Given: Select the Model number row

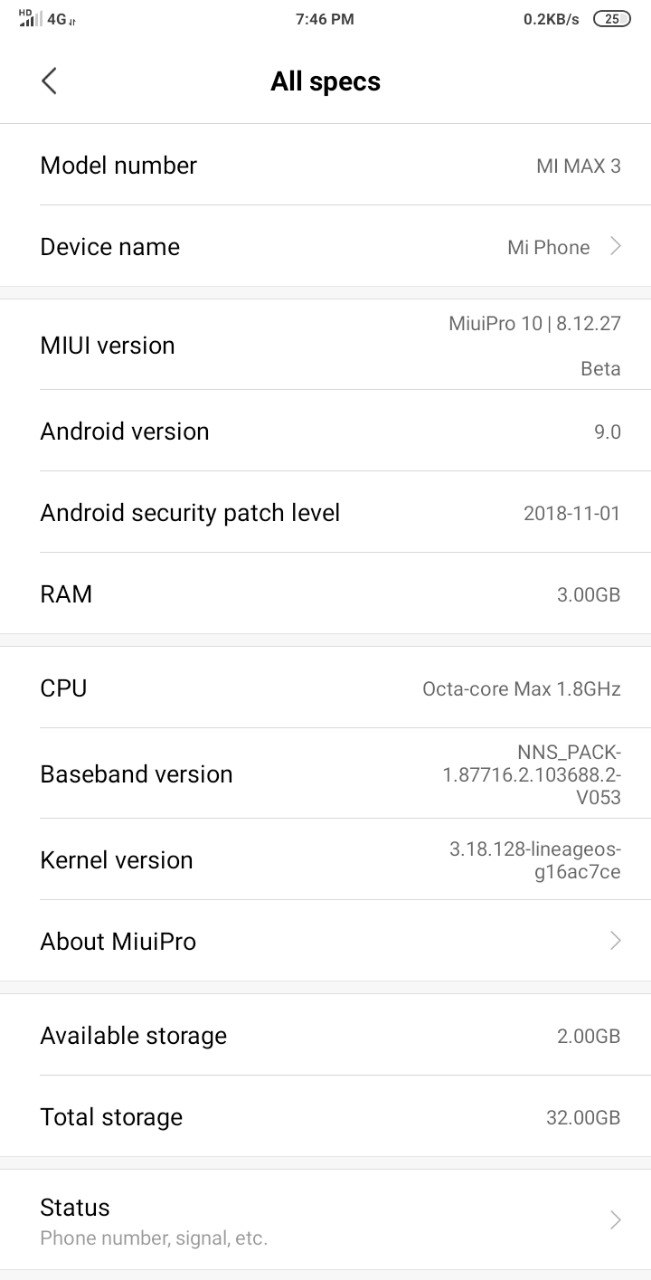Looking at the screenshot, I should pyautogui.click(x=325, y=165).
